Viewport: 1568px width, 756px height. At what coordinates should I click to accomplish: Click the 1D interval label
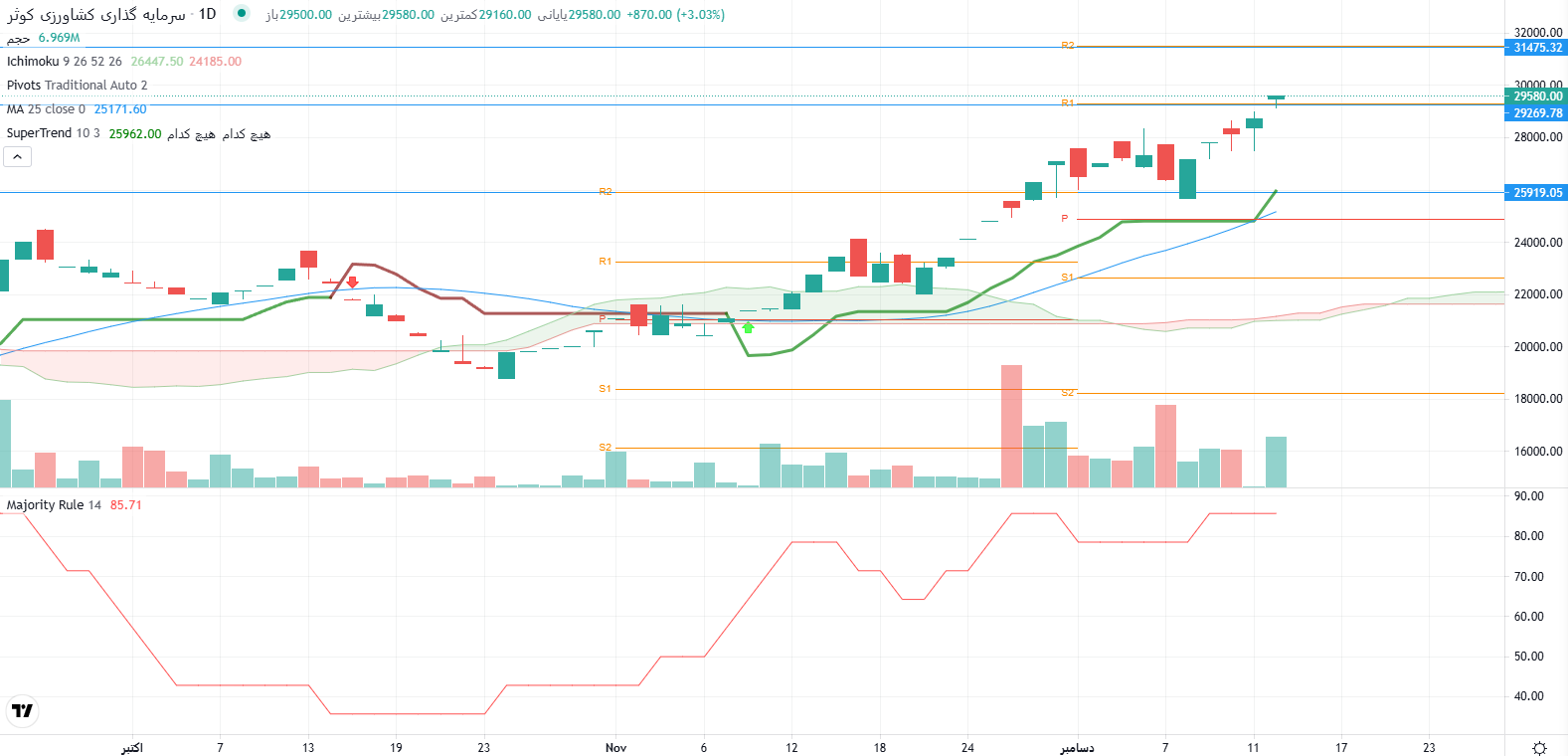tap(207, 14)
